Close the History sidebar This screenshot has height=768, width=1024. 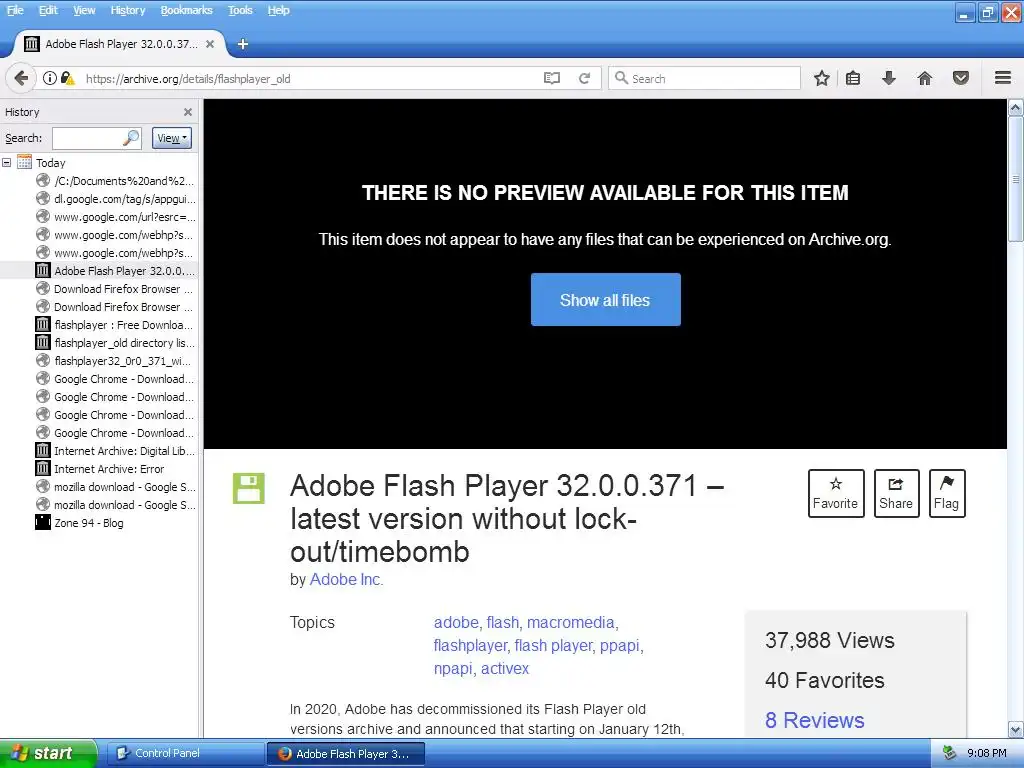pos(188,112)
